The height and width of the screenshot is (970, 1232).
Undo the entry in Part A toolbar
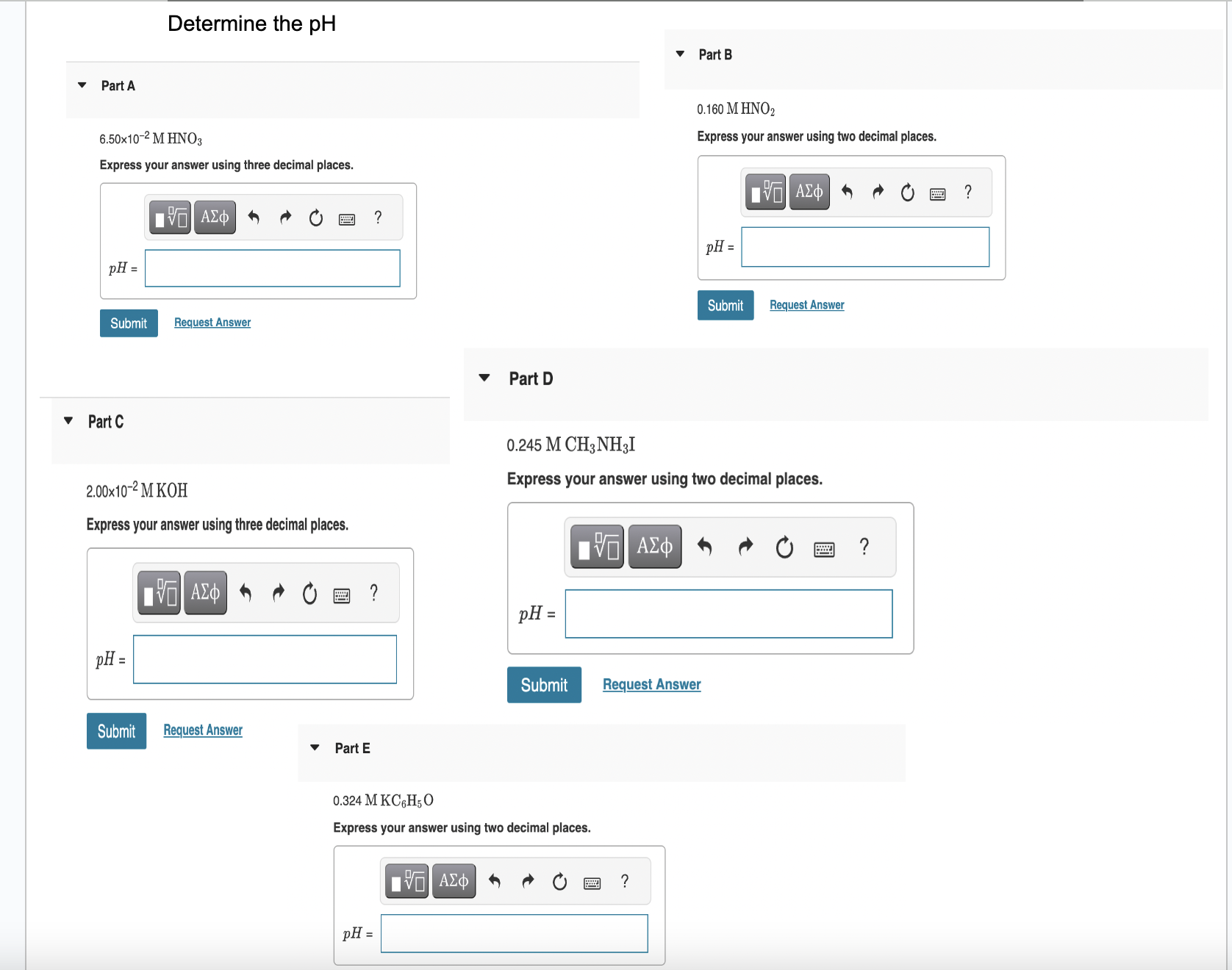(x=254, y=218)
